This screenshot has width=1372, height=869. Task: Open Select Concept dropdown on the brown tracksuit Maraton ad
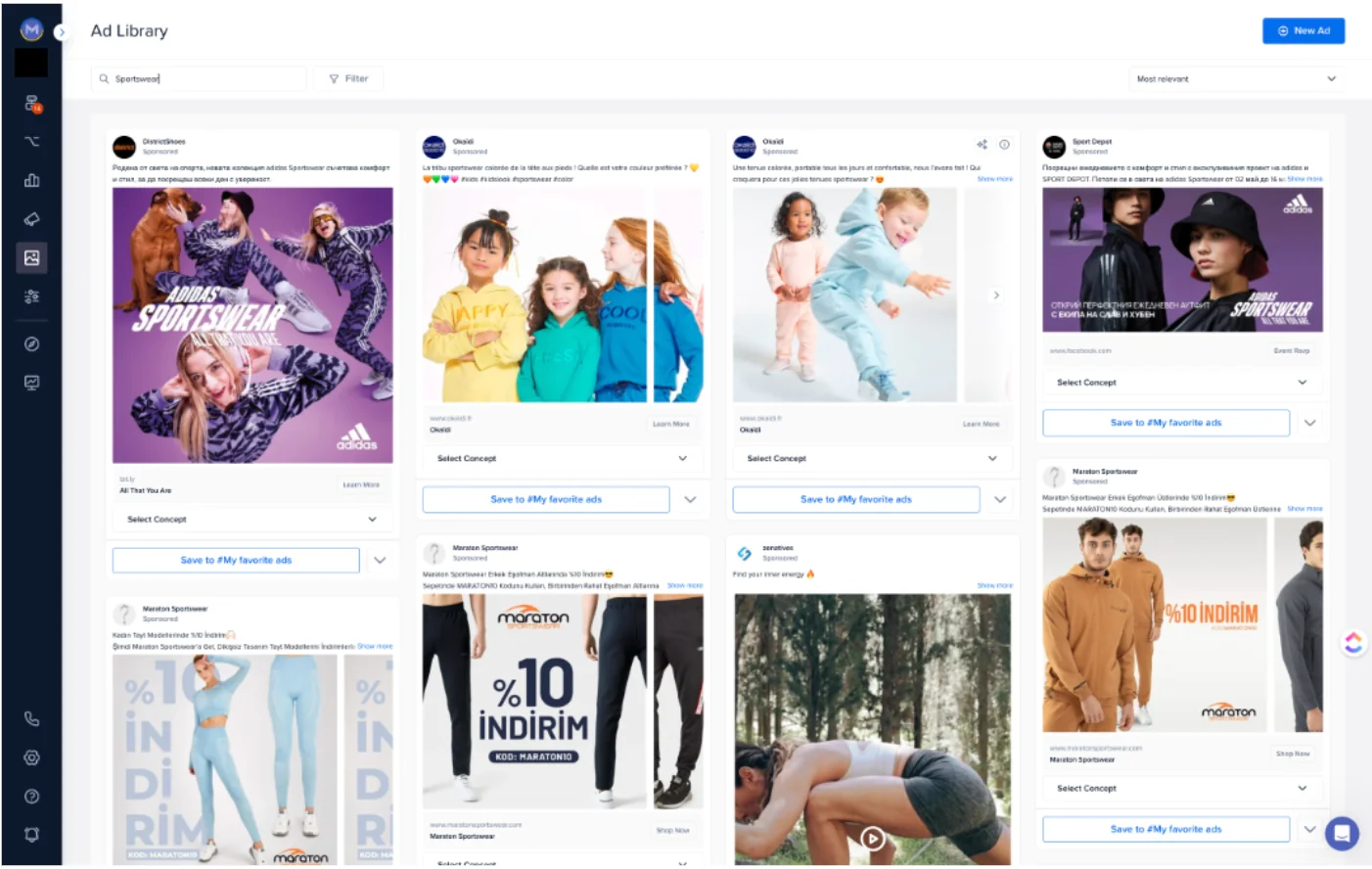[x=1182, y=789]
